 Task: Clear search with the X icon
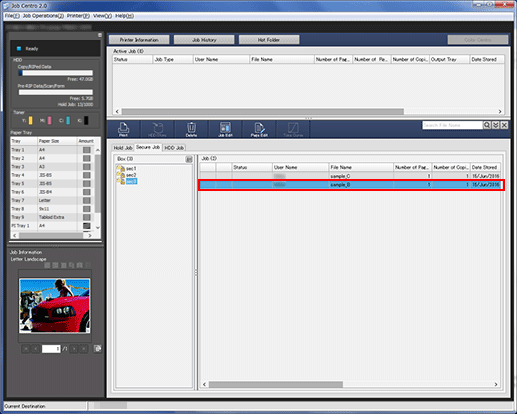(504, 125)
